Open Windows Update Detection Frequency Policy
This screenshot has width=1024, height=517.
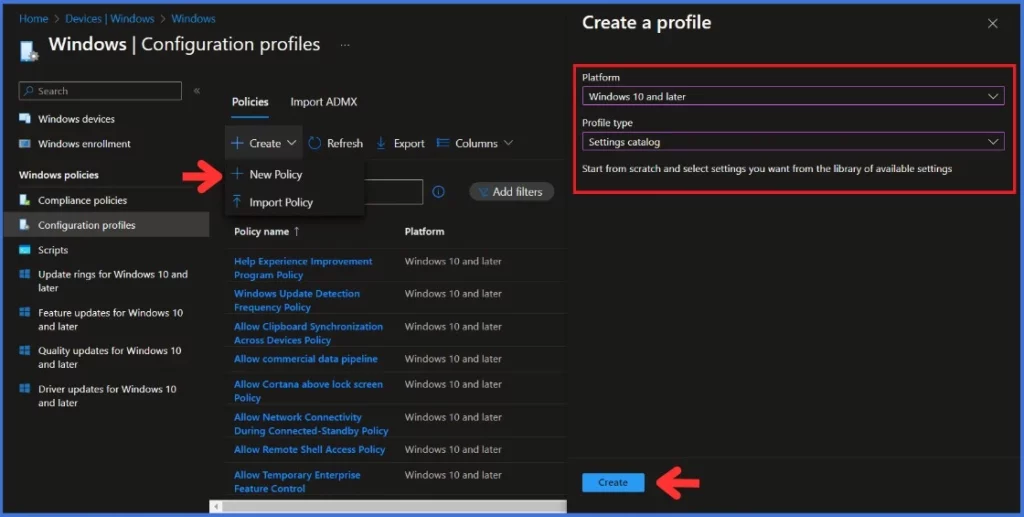(x=296, y=300)
